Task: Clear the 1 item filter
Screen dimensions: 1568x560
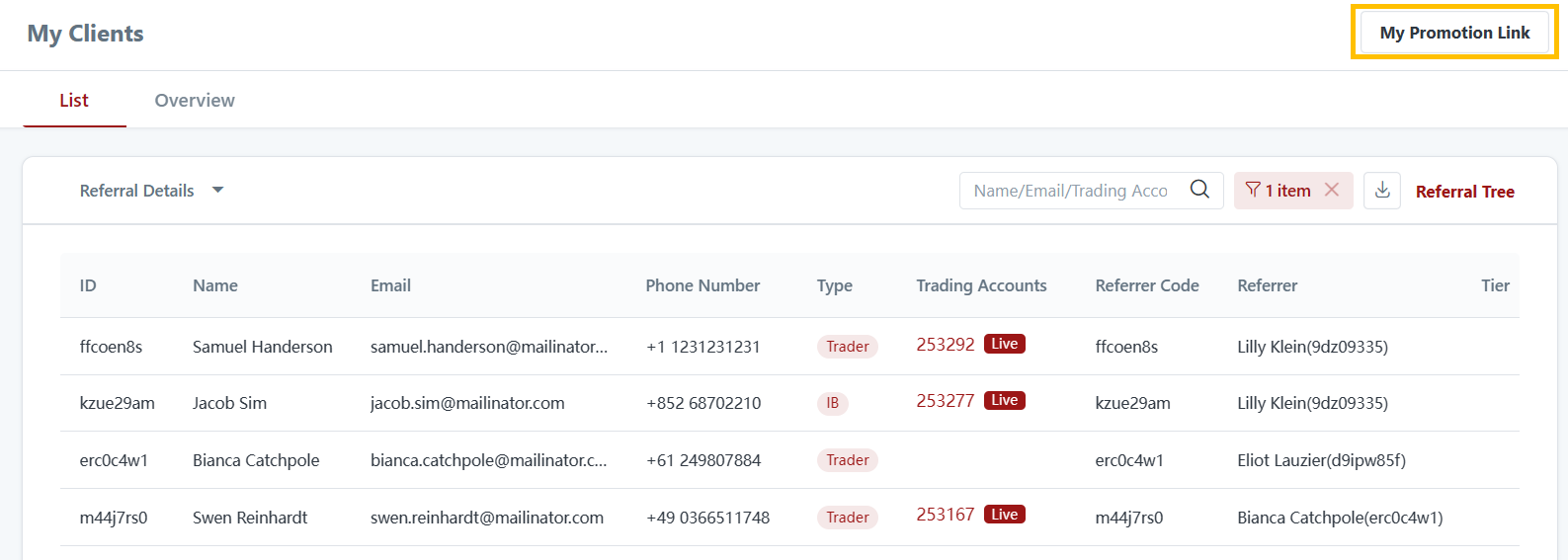Action: pyautogui.click(x=1332, y=190)
